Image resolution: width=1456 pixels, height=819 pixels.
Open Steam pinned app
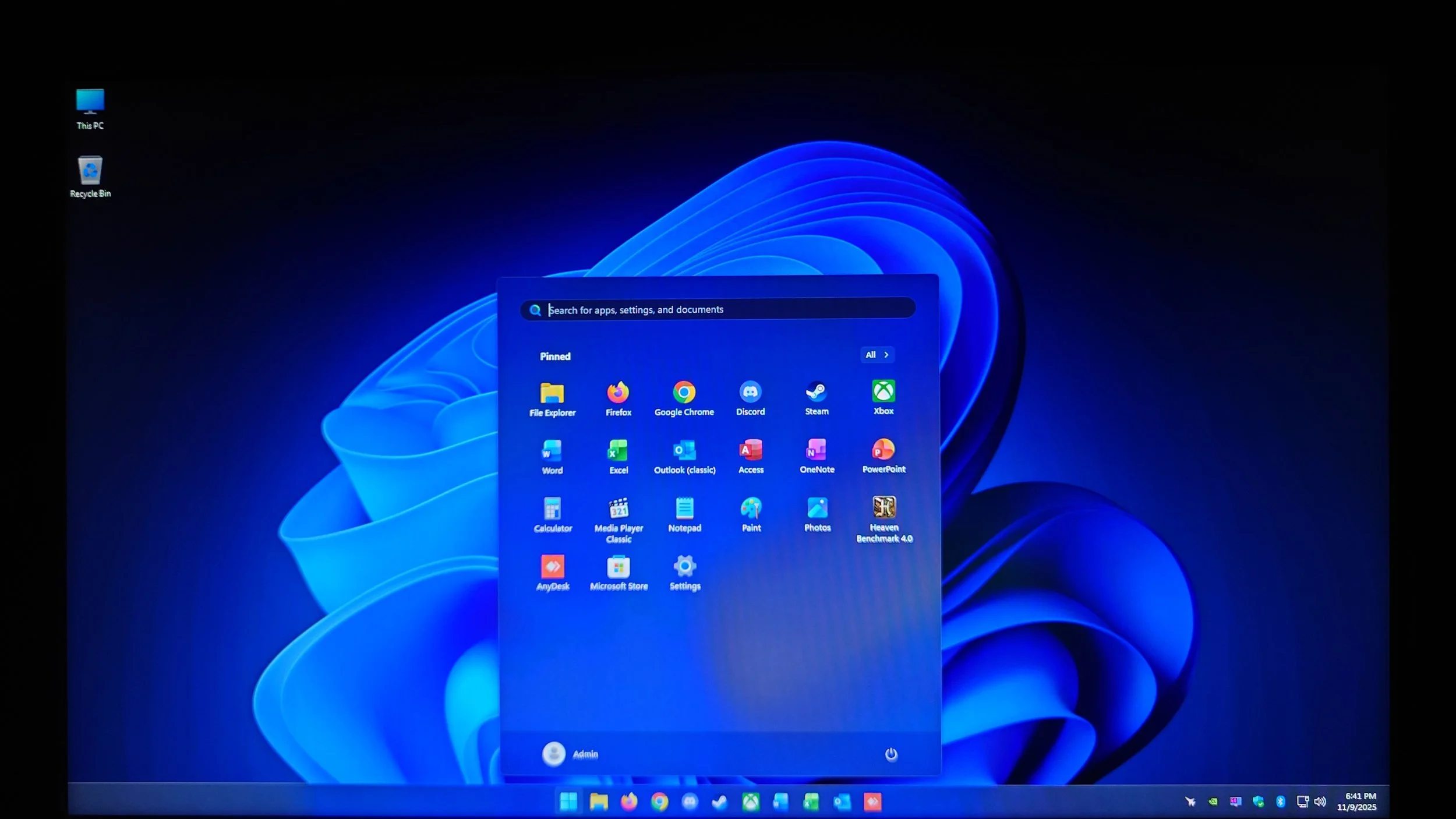[x=817, y=398]
